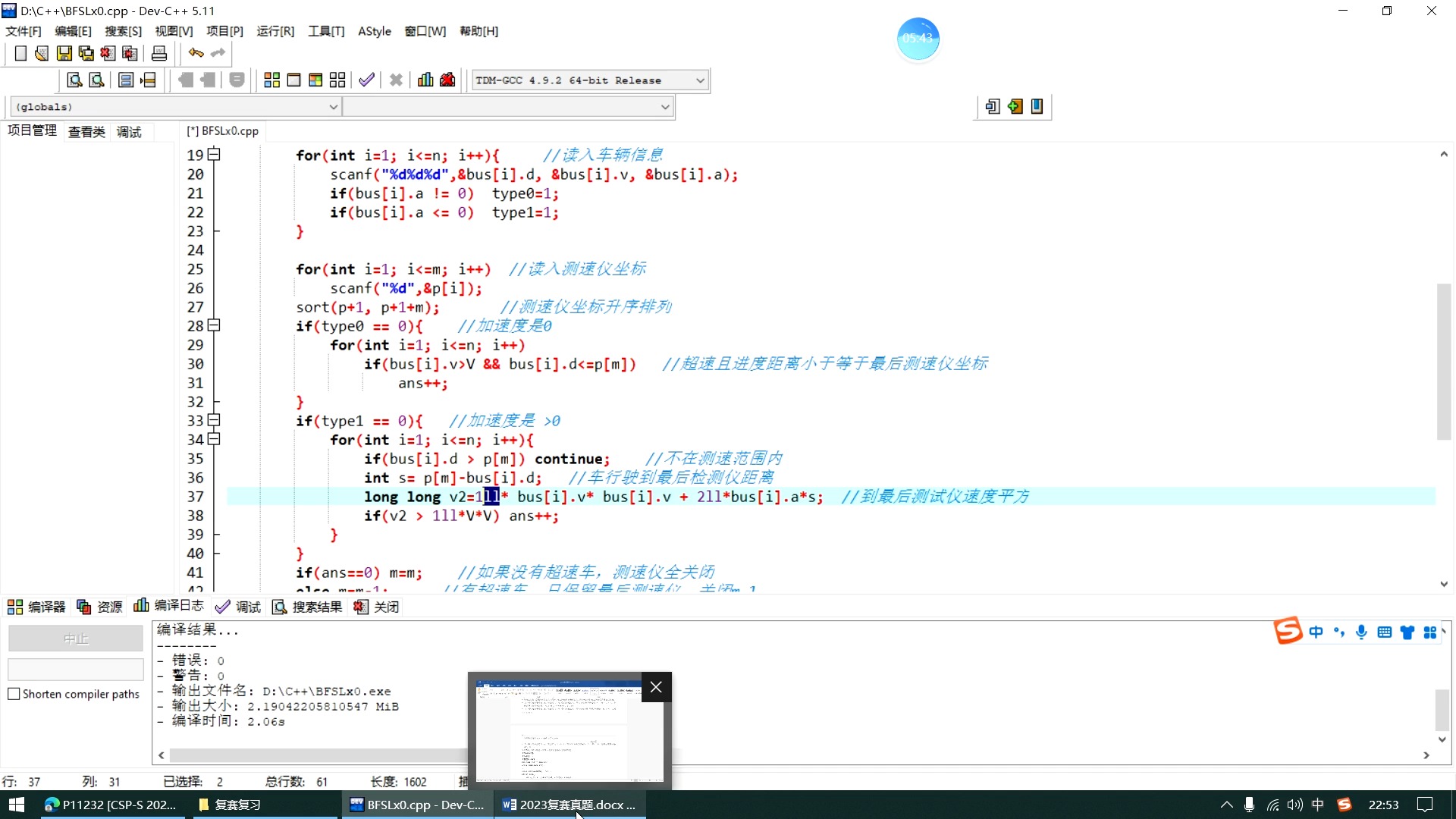Rebuild all toolbar icon

[x=337, y=80]
